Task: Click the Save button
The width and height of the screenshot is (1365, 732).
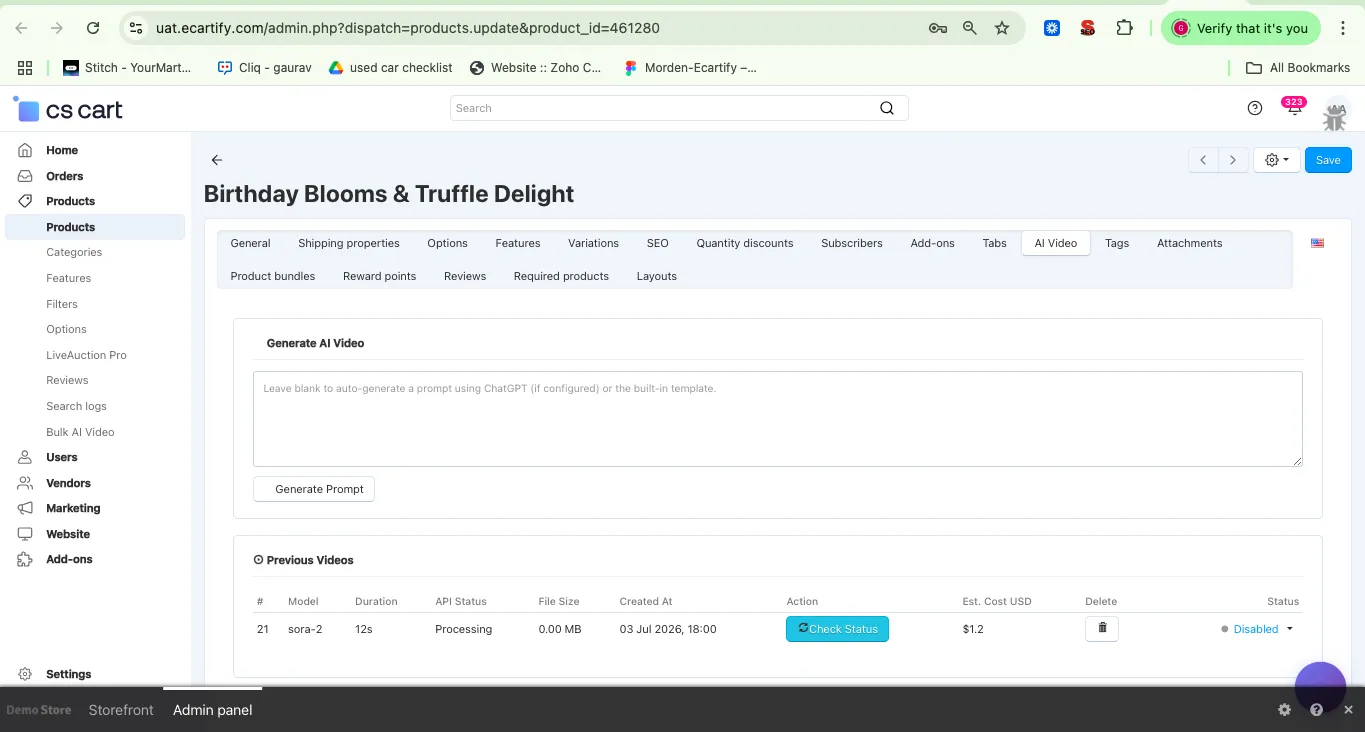Action: [x=1328, y=160]
